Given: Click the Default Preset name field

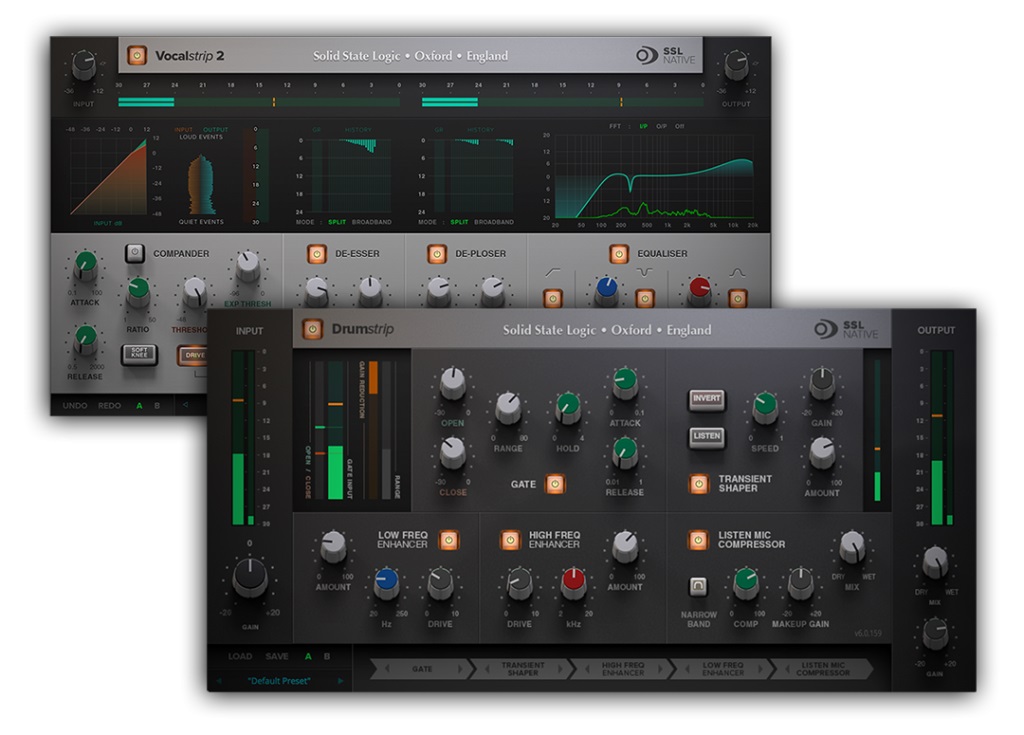Looking at the screenshot, I should pos(279,681).
